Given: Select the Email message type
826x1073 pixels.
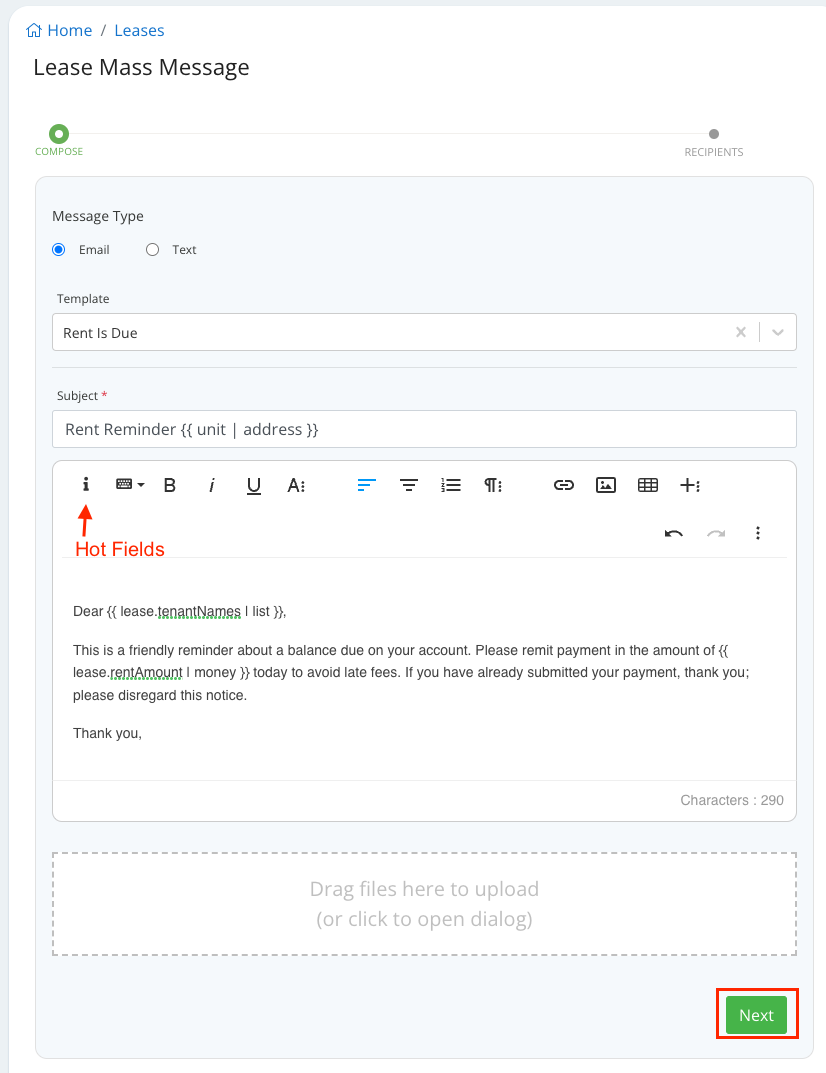Looking at the screenshot, I should click(x=58, y=249).
